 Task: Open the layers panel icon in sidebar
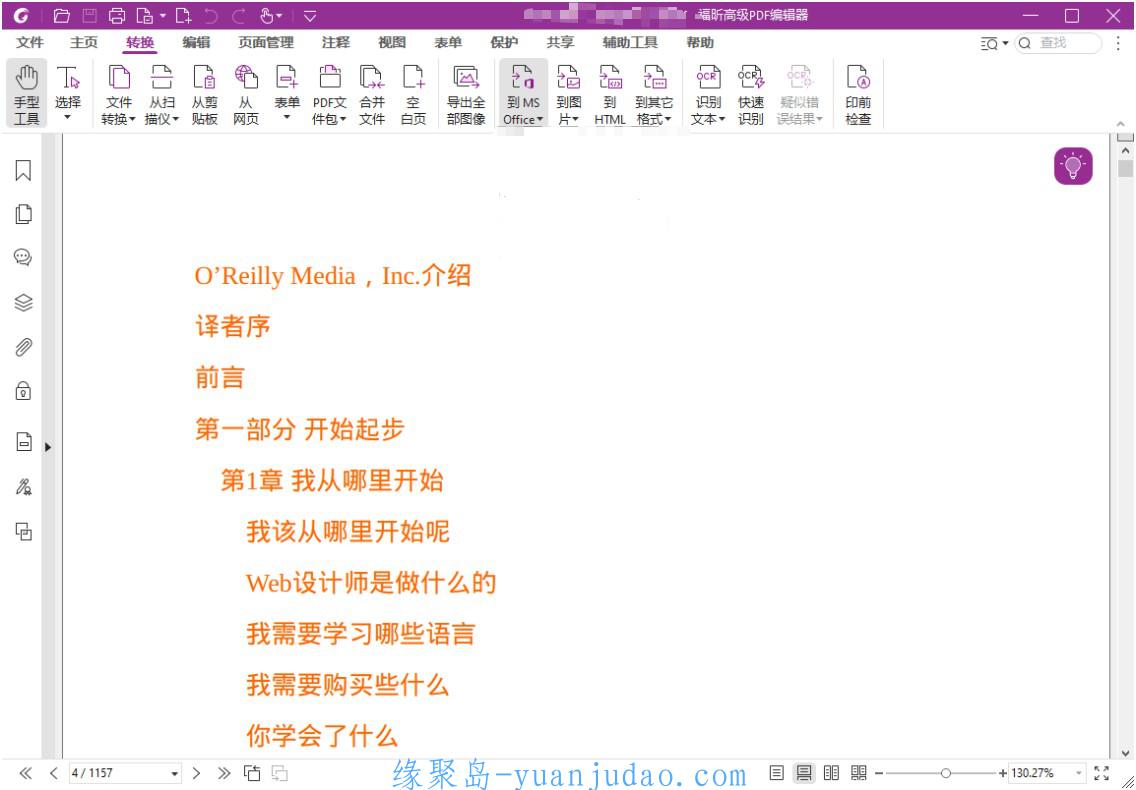click(23, 302)
